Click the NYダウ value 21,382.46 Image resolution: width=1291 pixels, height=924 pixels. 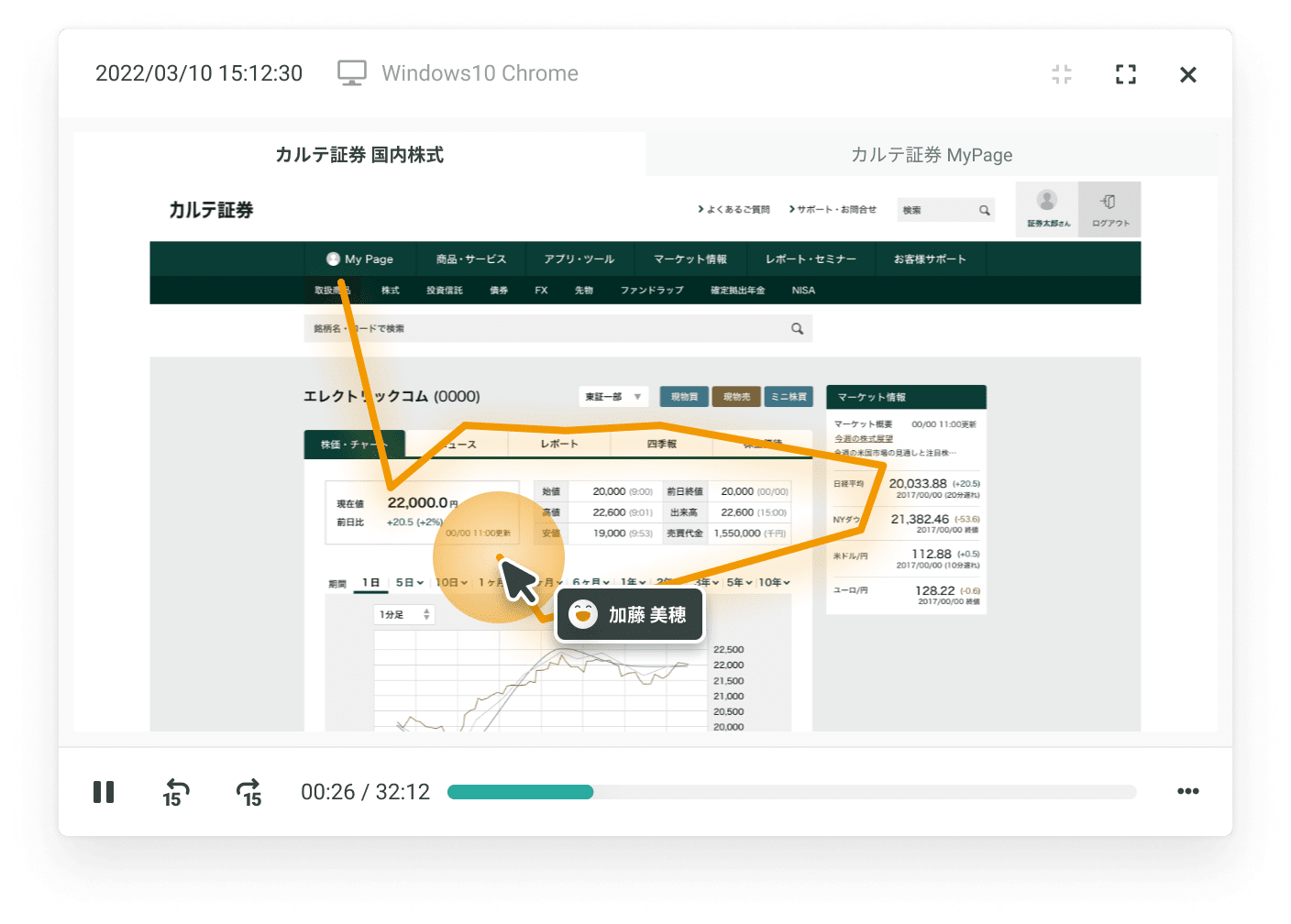920,519
